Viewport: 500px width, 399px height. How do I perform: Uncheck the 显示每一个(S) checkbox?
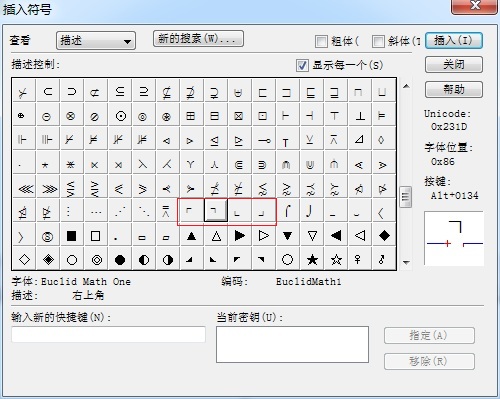pyautogui.click(x=302, y=65)
